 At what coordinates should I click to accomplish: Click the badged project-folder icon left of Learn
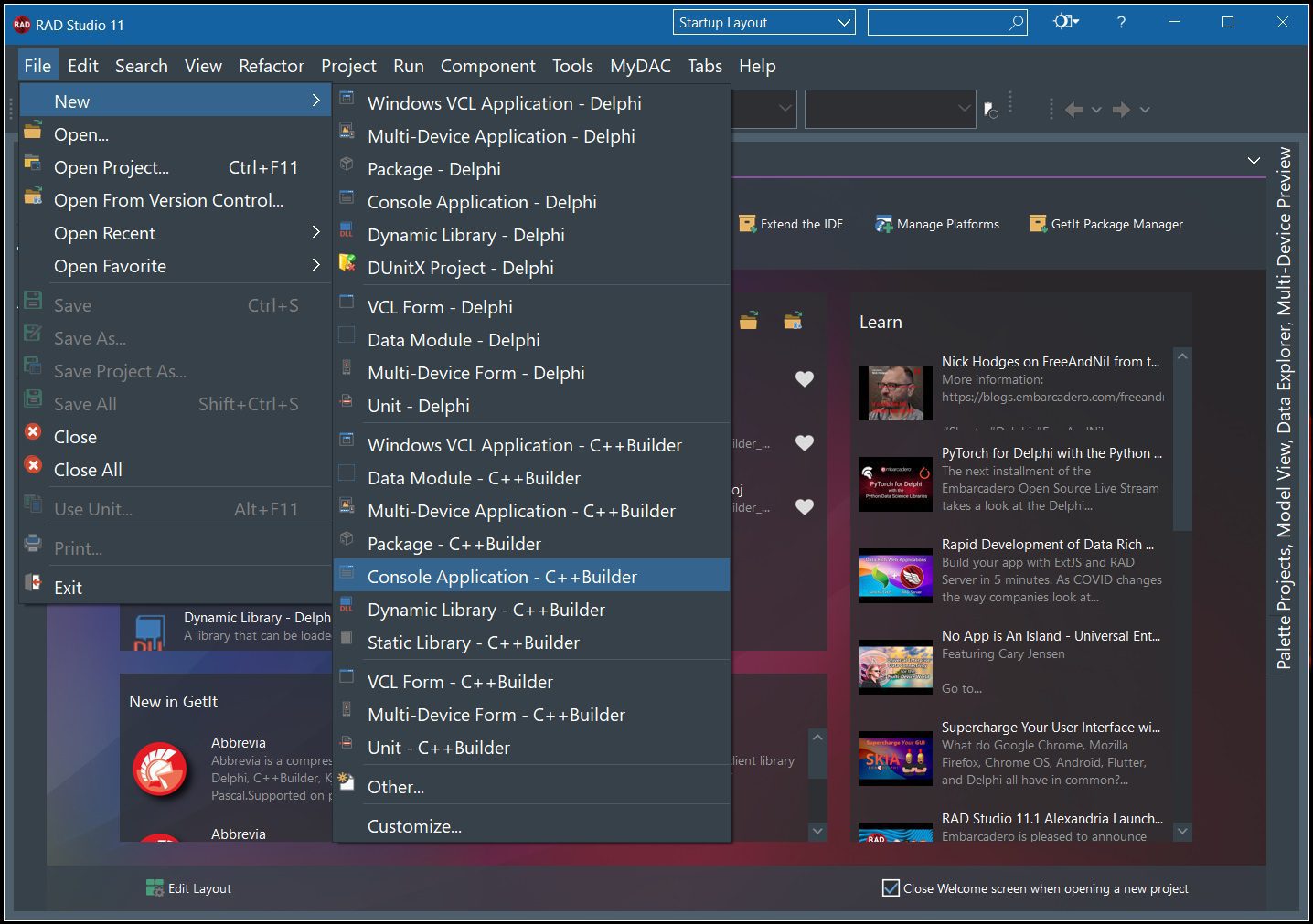(793, 321)
